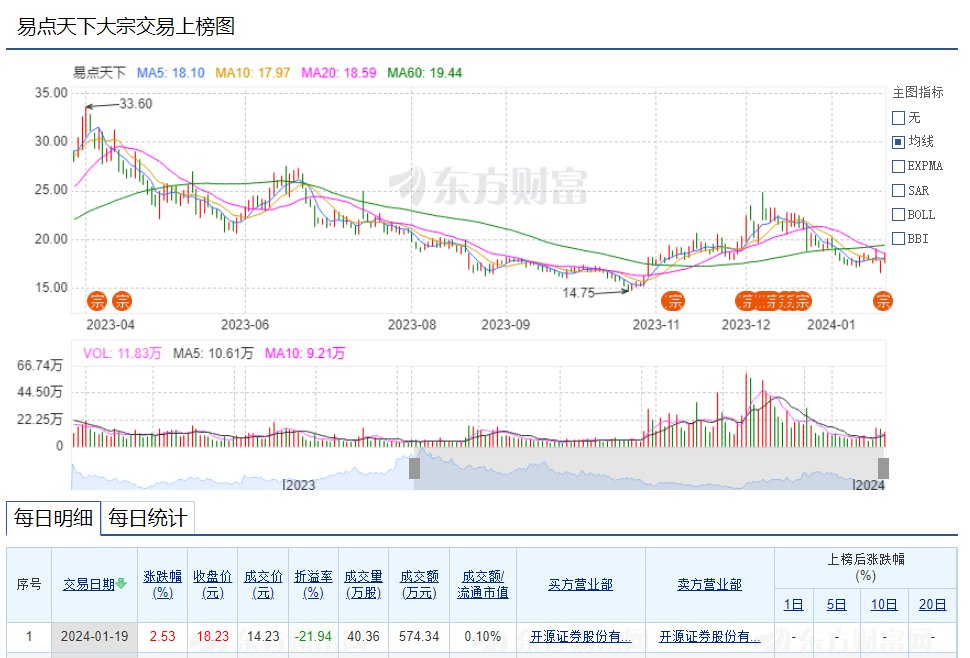Sort by 5日 post-listing change column
This screenshot has width=970, height=658.
point(836,604)
